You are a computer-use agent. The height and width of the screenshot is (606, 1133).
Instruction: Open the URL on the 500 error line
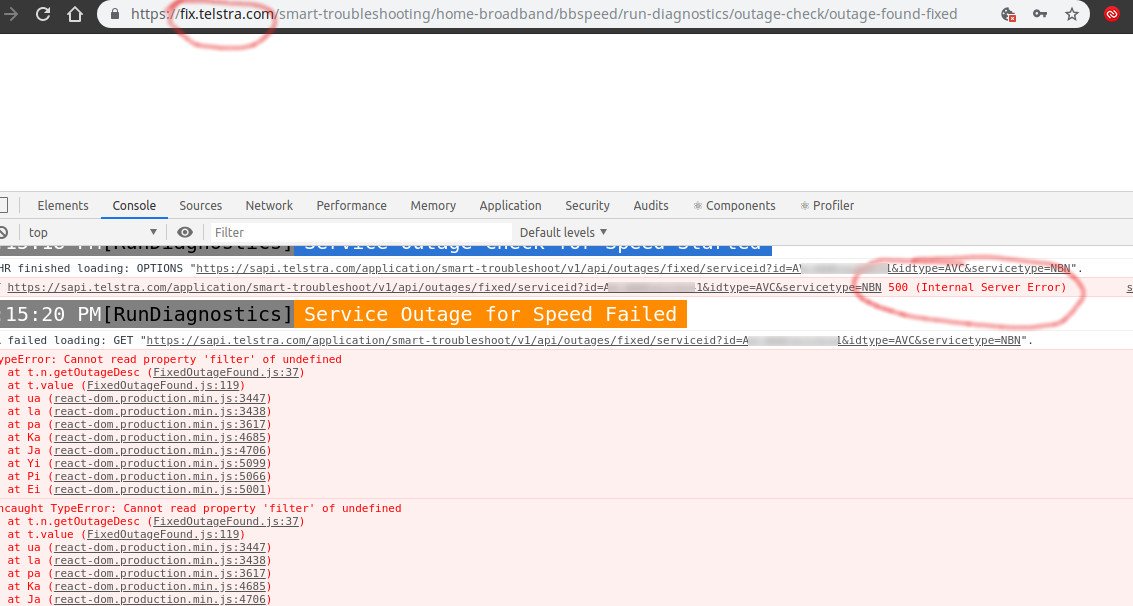click(x=444, y=287)
